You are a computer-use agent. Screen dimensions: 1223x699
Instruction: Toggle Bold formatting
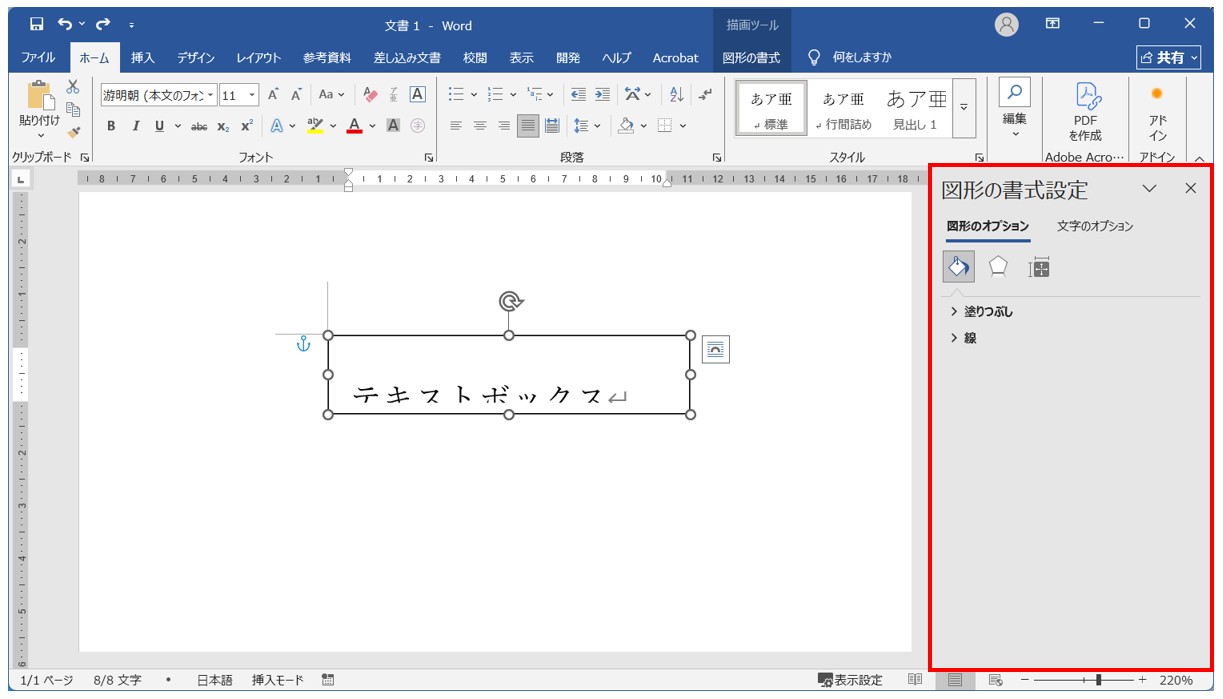[111, 126]
